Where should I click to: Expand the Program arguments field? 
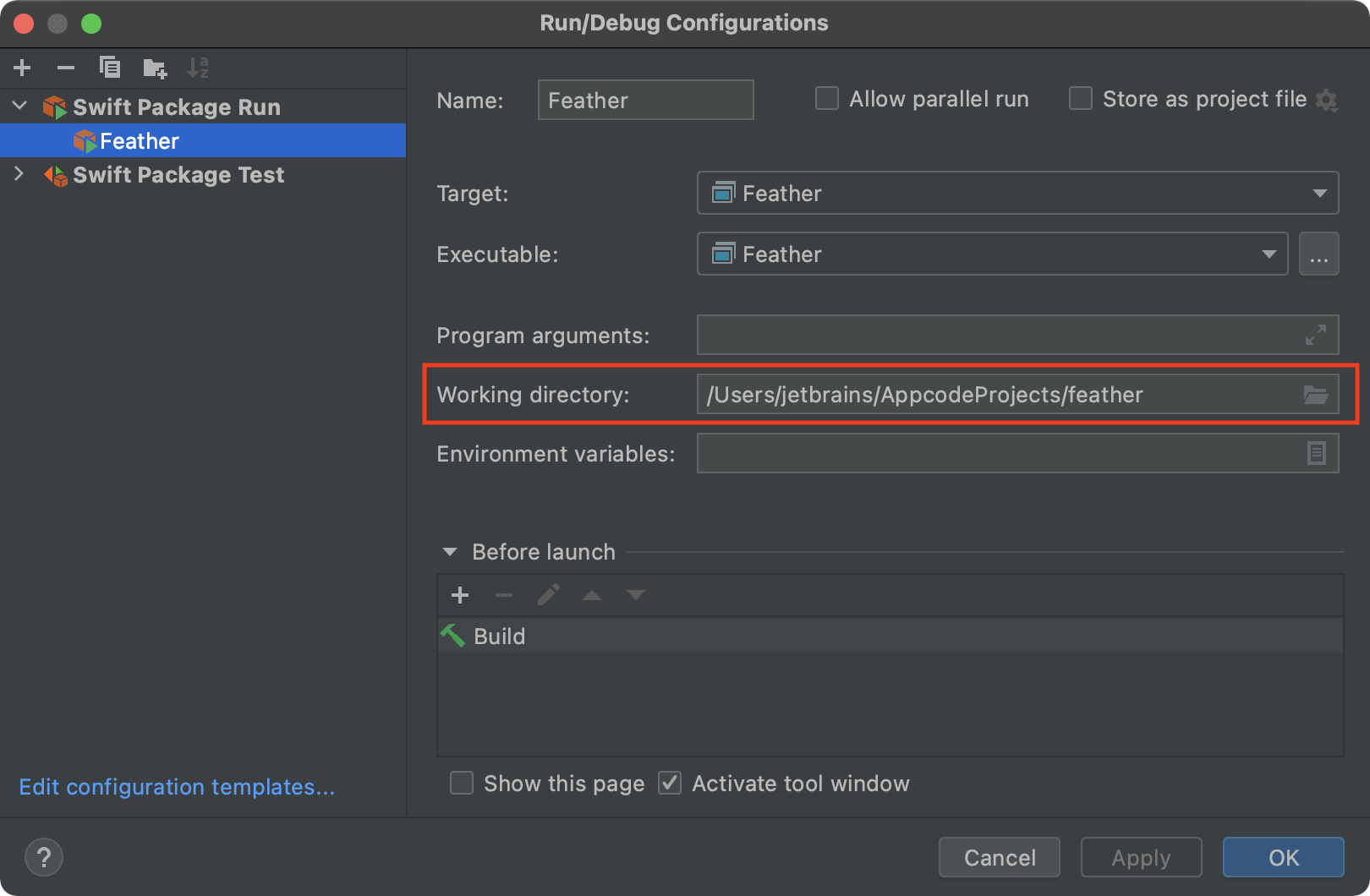pyautogui.click(x=1315, y=335)
